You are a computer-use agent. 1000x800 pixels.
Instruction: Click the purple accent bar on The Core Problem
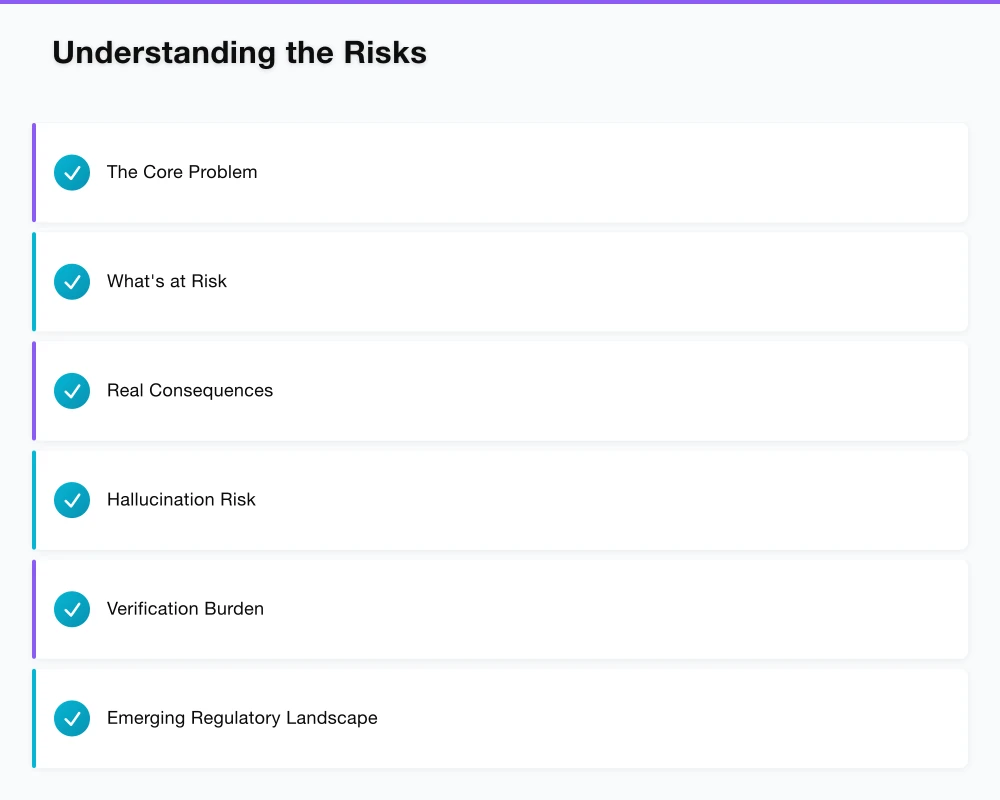[x=34, y=172]
